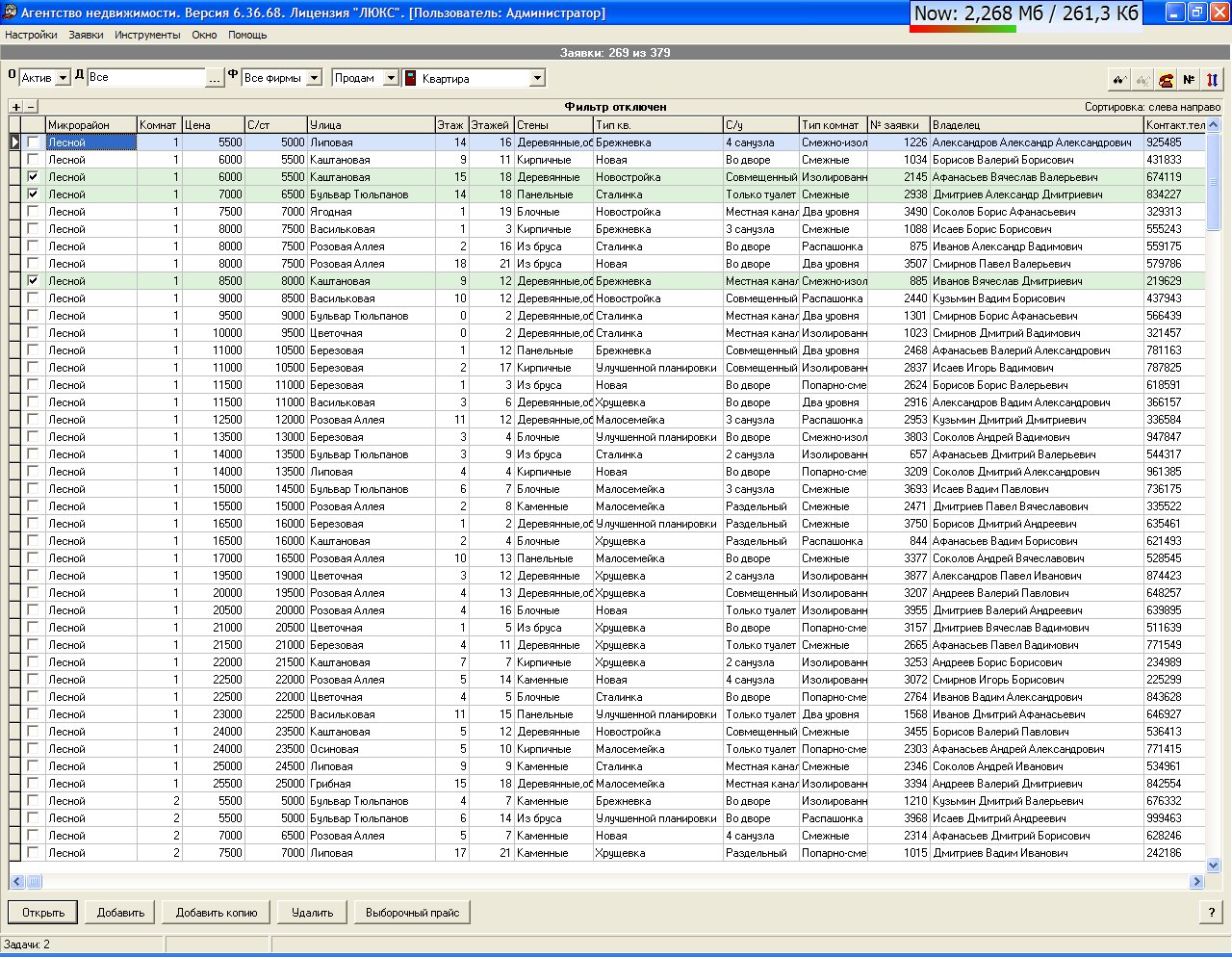This screenshot has width=1232, height=957.
Task: Open the Заявки menu
Action: [86, 35]
